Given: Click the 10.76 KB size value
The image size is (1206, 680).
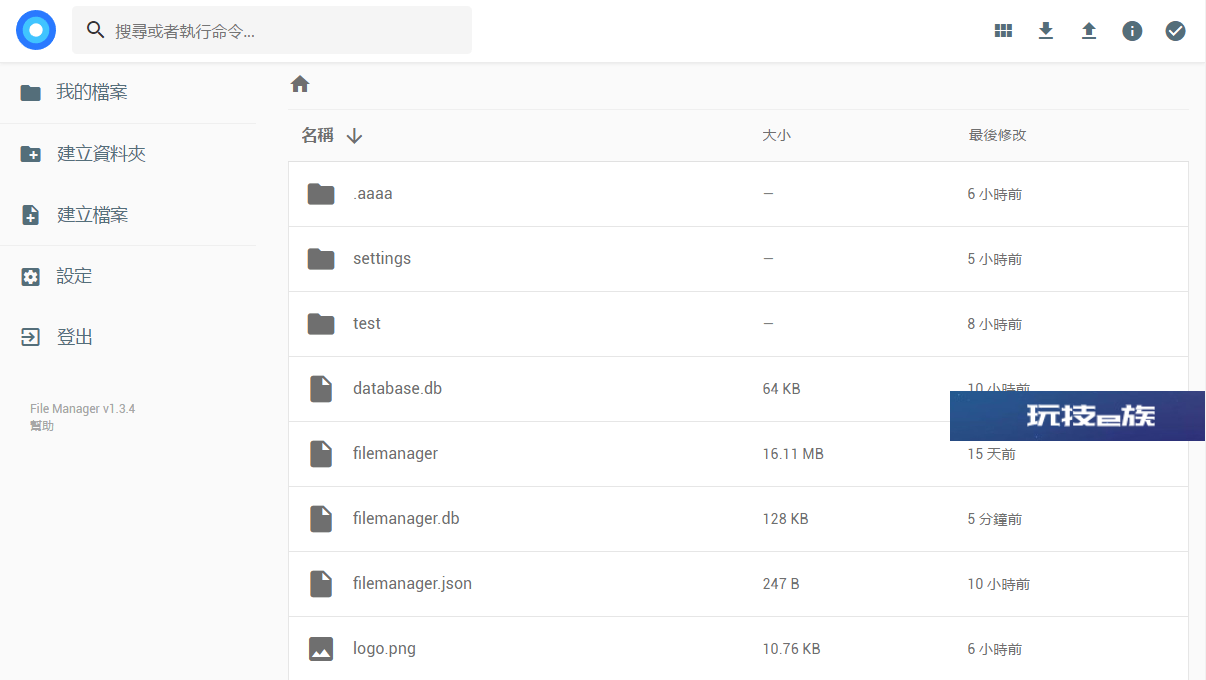Looking at the screenshot, I should (x=791, y=649).
